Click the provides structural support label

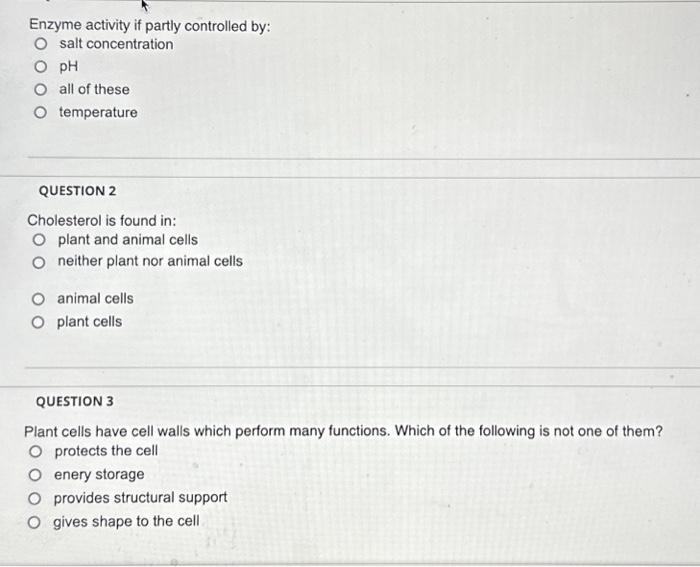click(140, 498)
